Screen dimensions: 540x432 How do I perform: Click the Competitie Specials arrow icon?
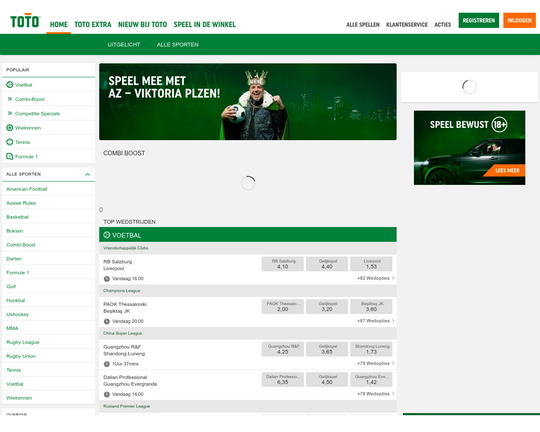10,113
